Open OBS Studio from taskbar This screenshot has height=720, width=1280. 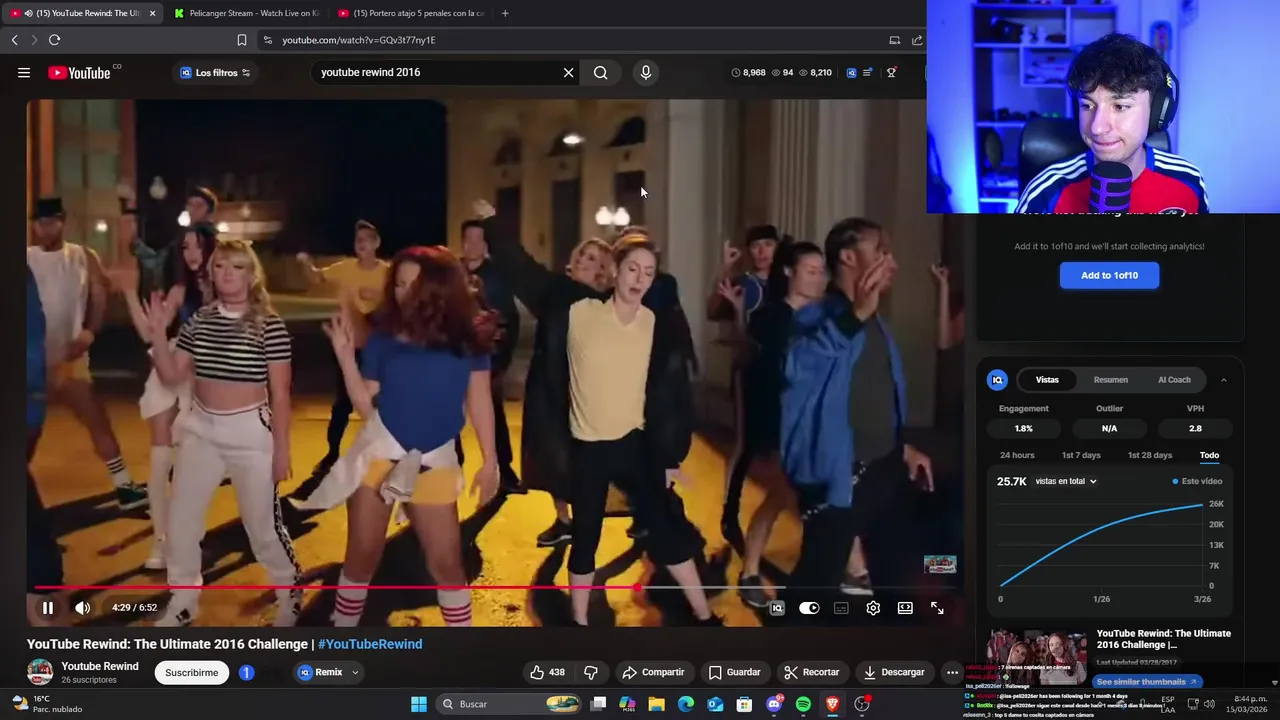tap(861, 704)
